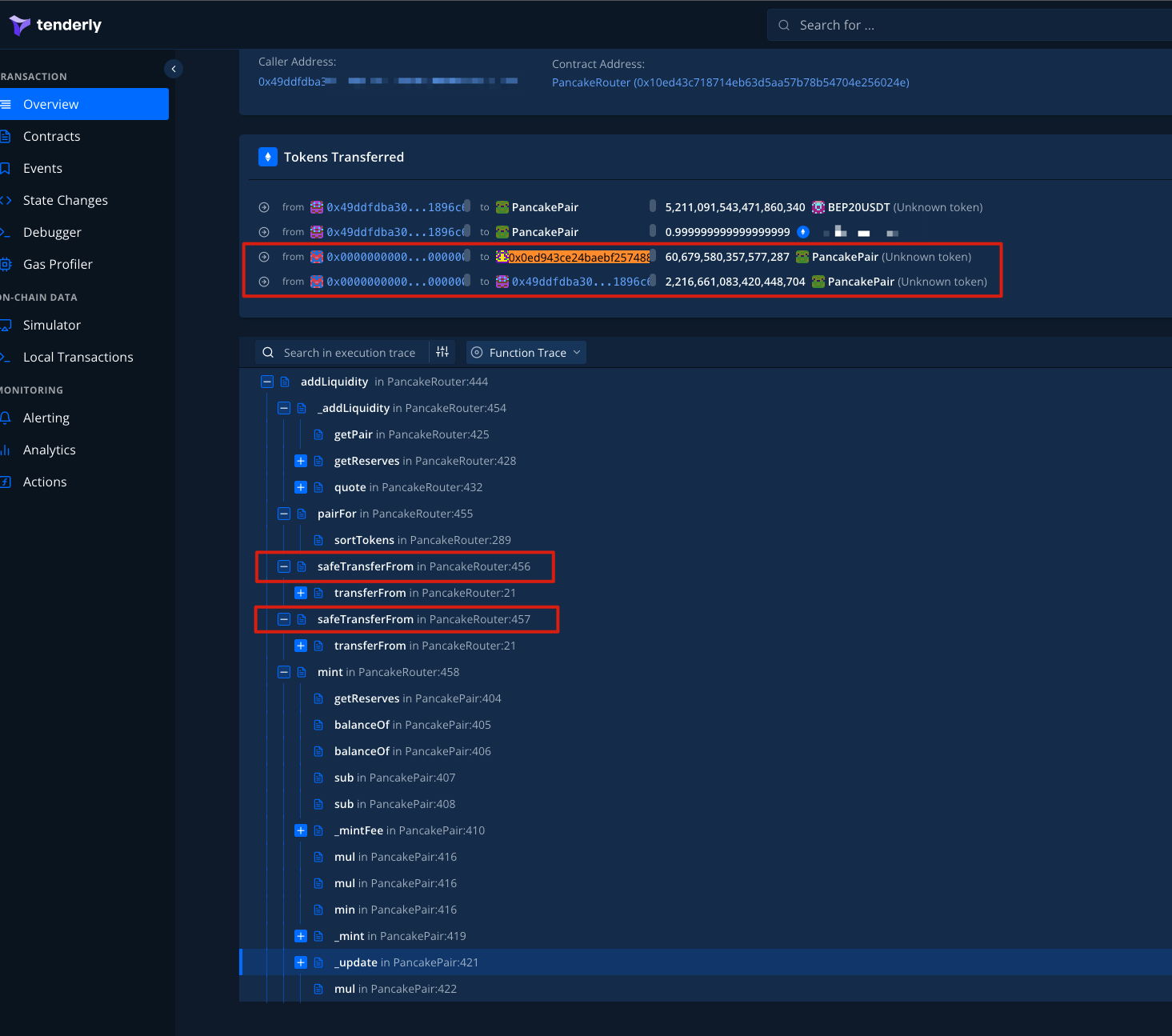Viewport: 1172px width, 1036px height.
Task: Collapse the addLiquidity trace node
Action: click(x=267, y=382)
